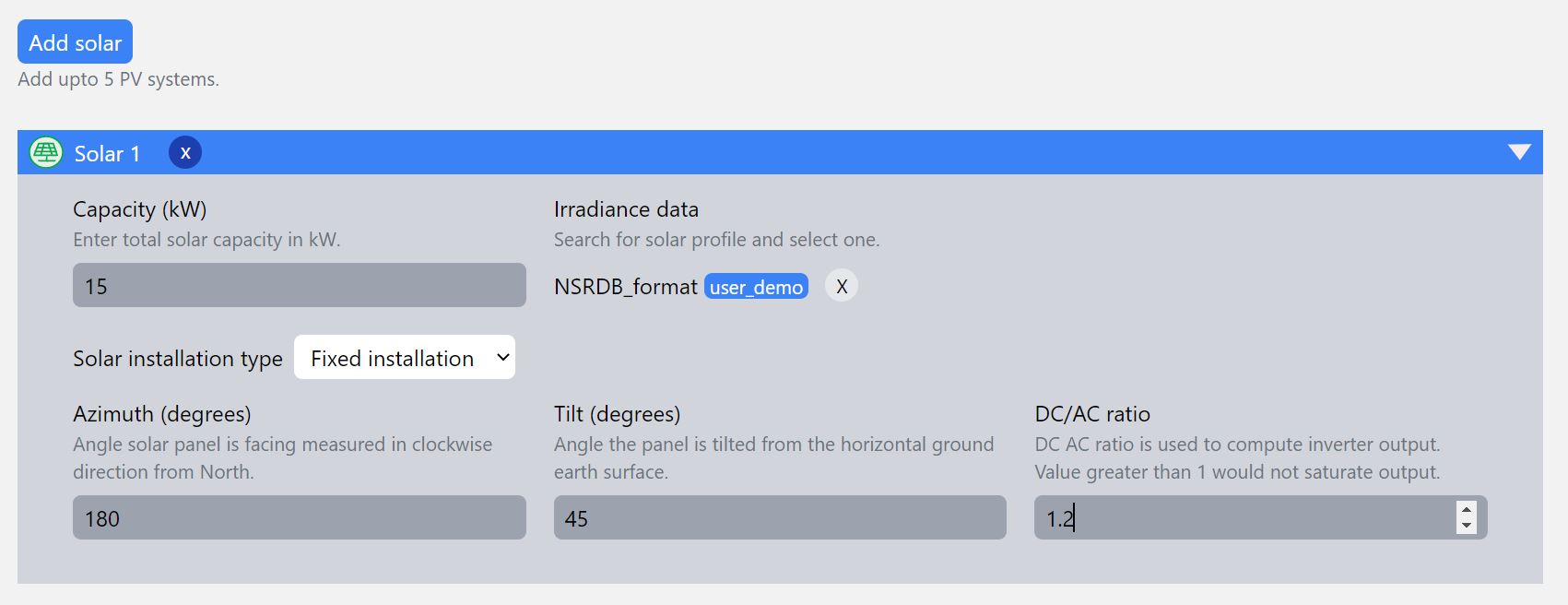This screenshot has width=1568, height=605.
Task: Increase DC/AC ratio with up arrow
Action: click(1466, 509)
